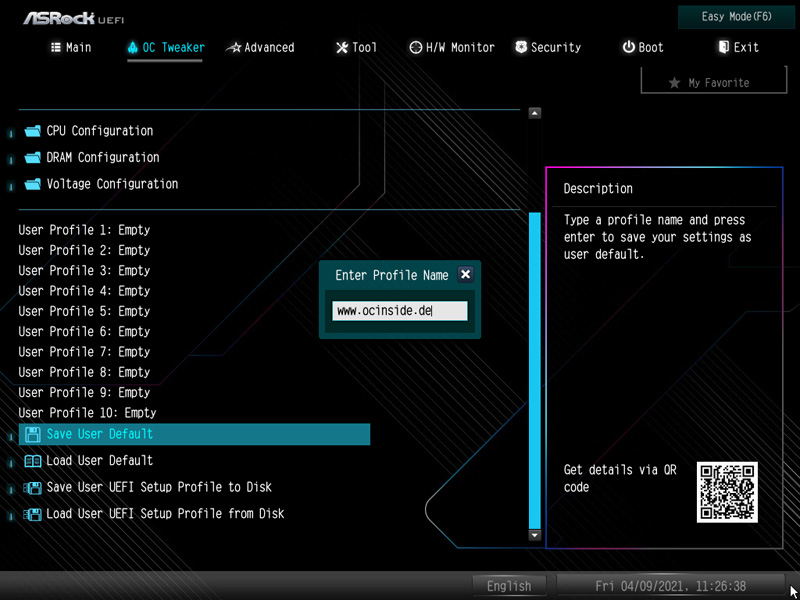Click Load Profile from Disk icon
The width and height of the screenshot is (800, 600).
33,514
